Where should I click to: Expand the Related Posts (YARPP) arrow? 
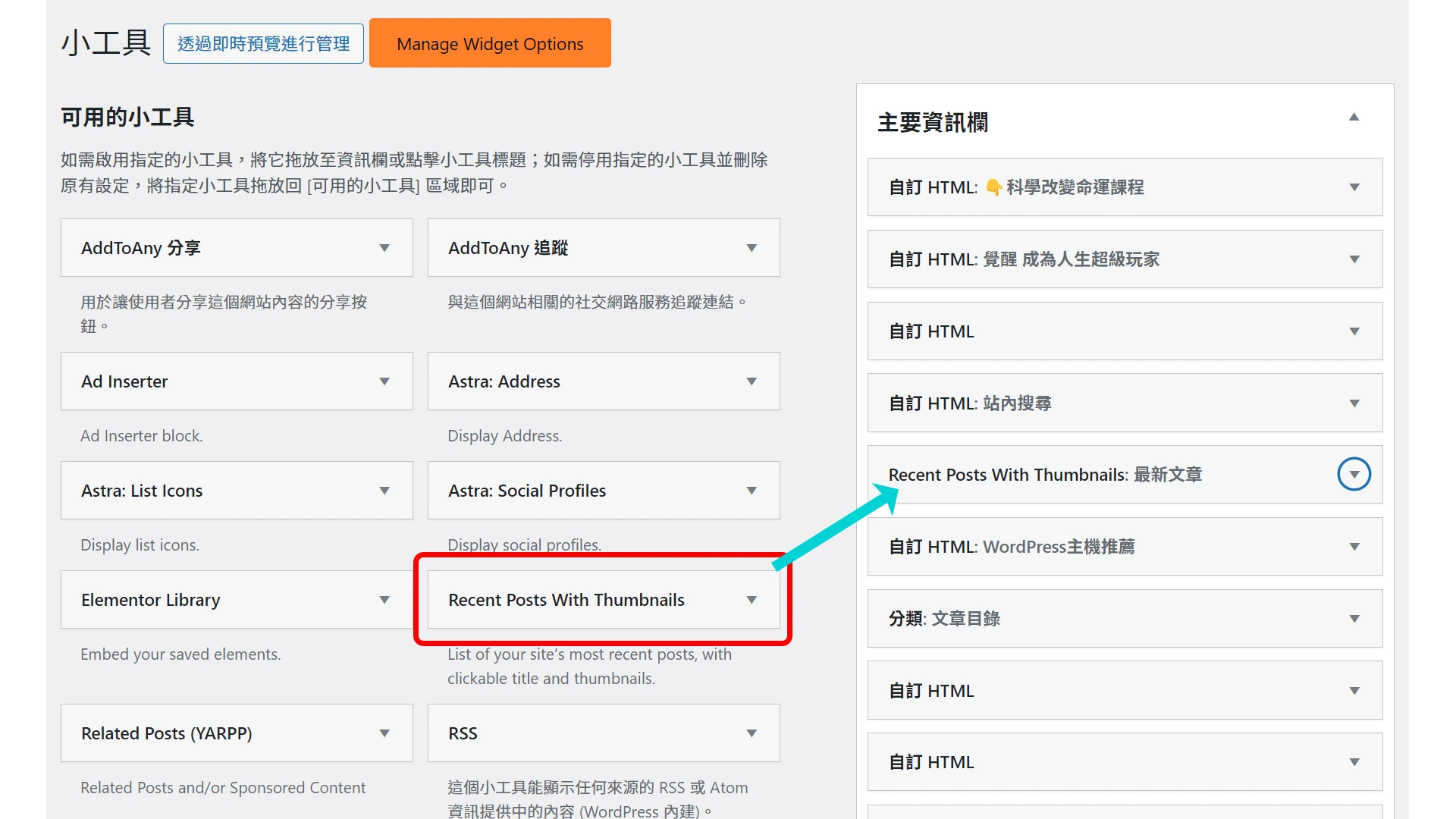tap(384, 733)
